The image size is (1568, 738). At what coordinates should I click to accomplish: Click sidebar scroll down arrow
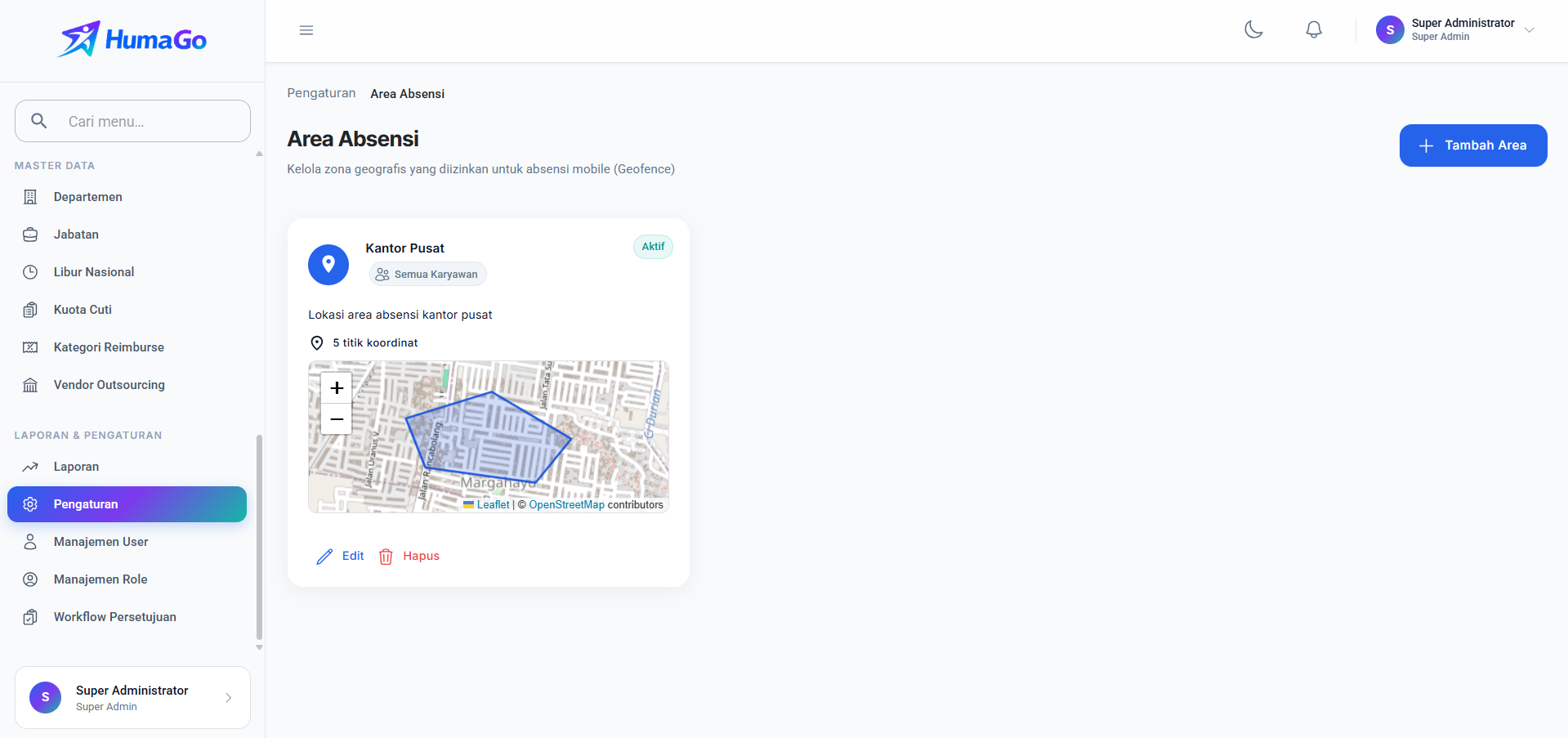click(x=260, y=647)
